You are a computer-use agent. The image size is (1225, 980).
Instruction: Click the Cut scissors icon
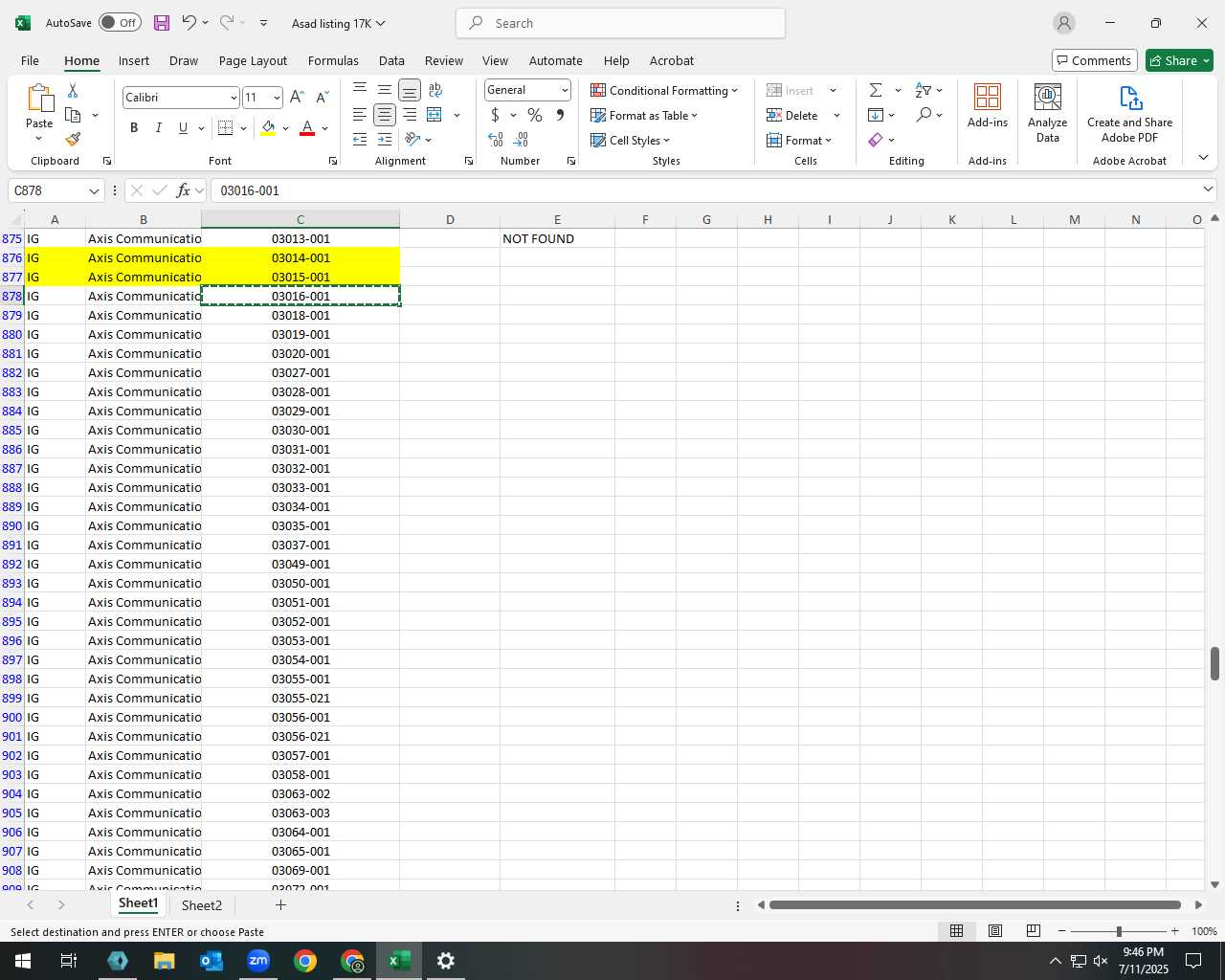(73, 90)
